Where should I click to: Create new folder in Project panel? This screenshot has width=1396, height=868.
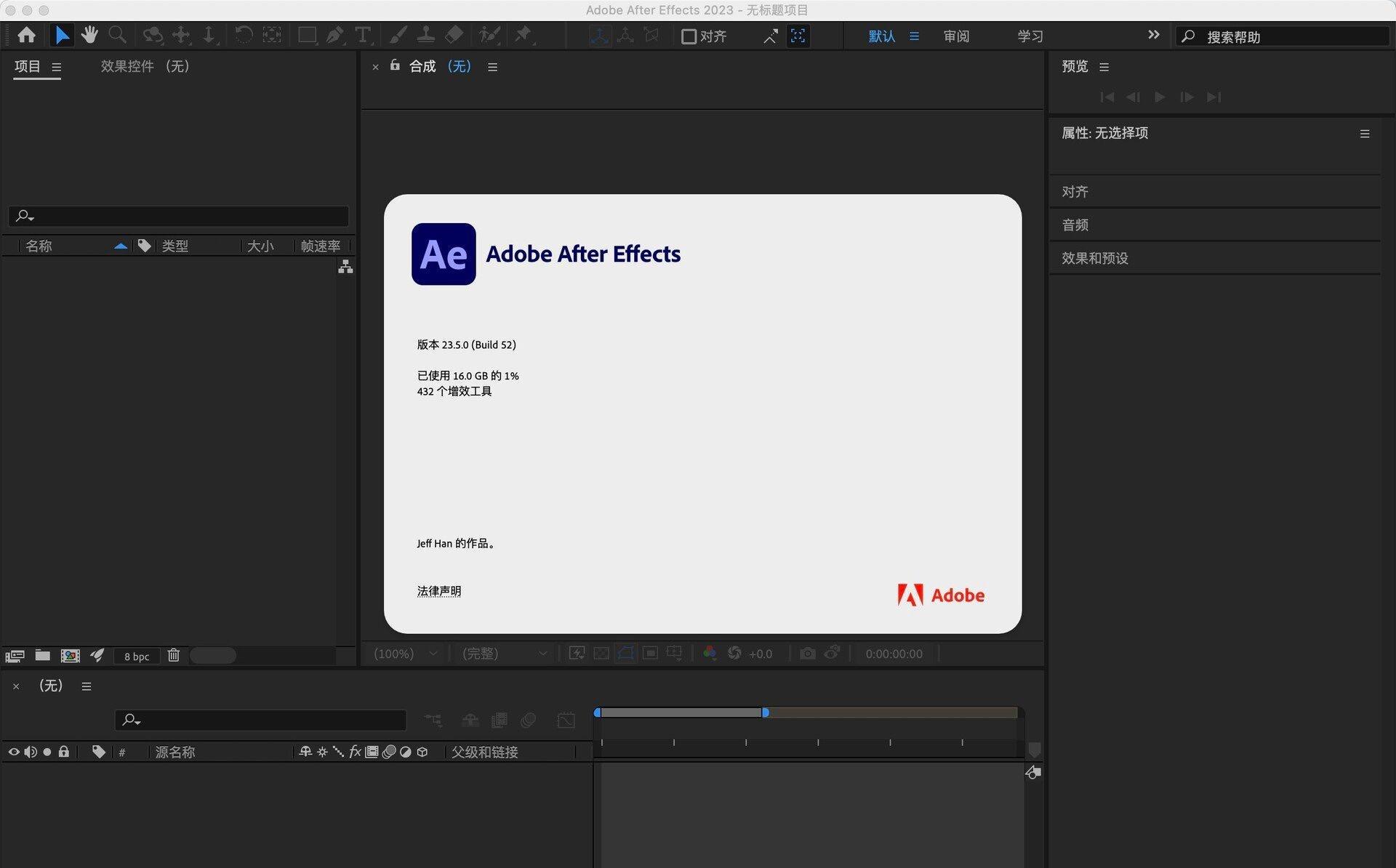(x=43, y=656)
